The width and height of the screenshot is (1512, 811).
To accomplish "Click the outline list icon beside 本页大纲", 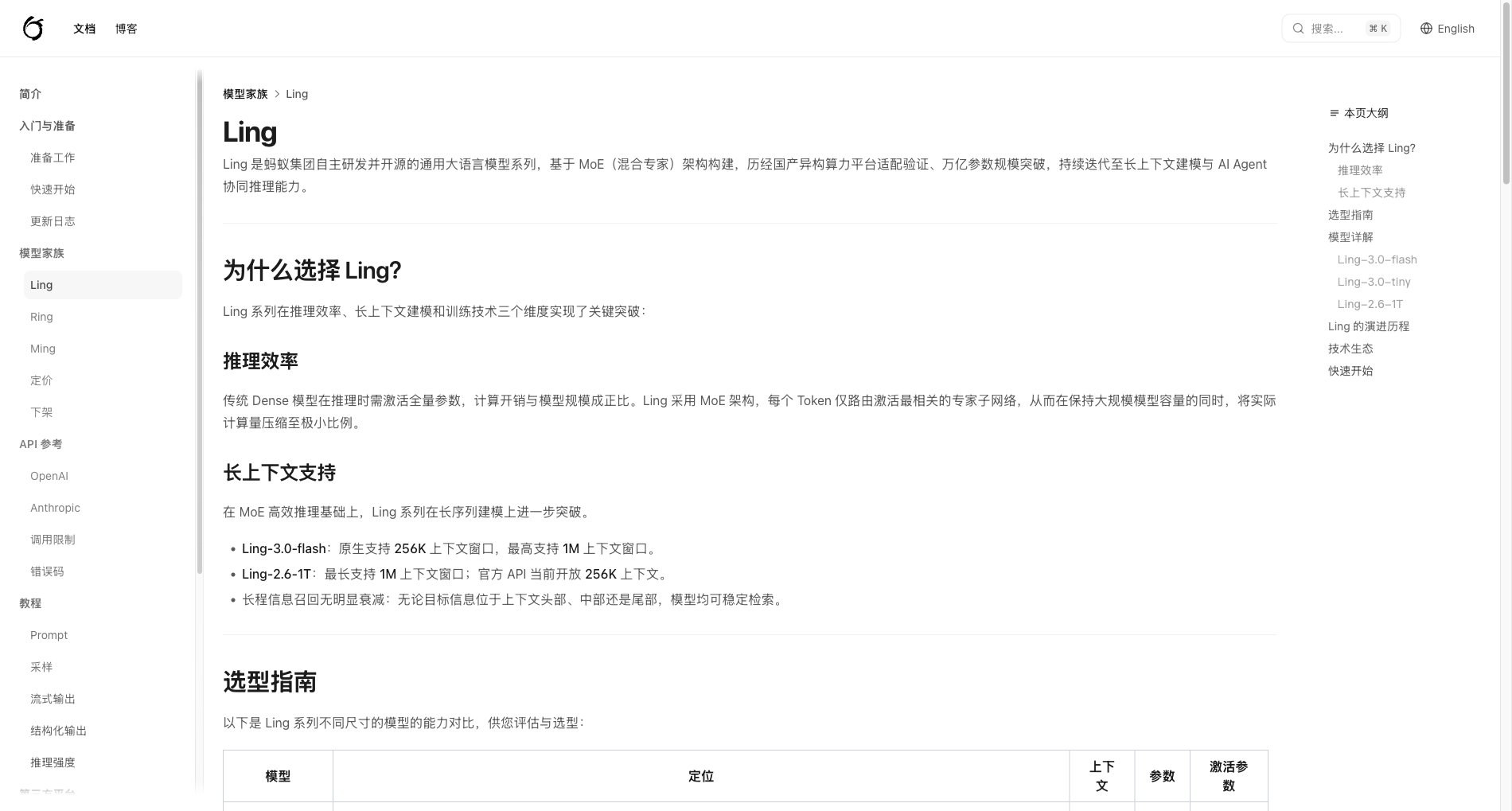I will pos(1334,113).
